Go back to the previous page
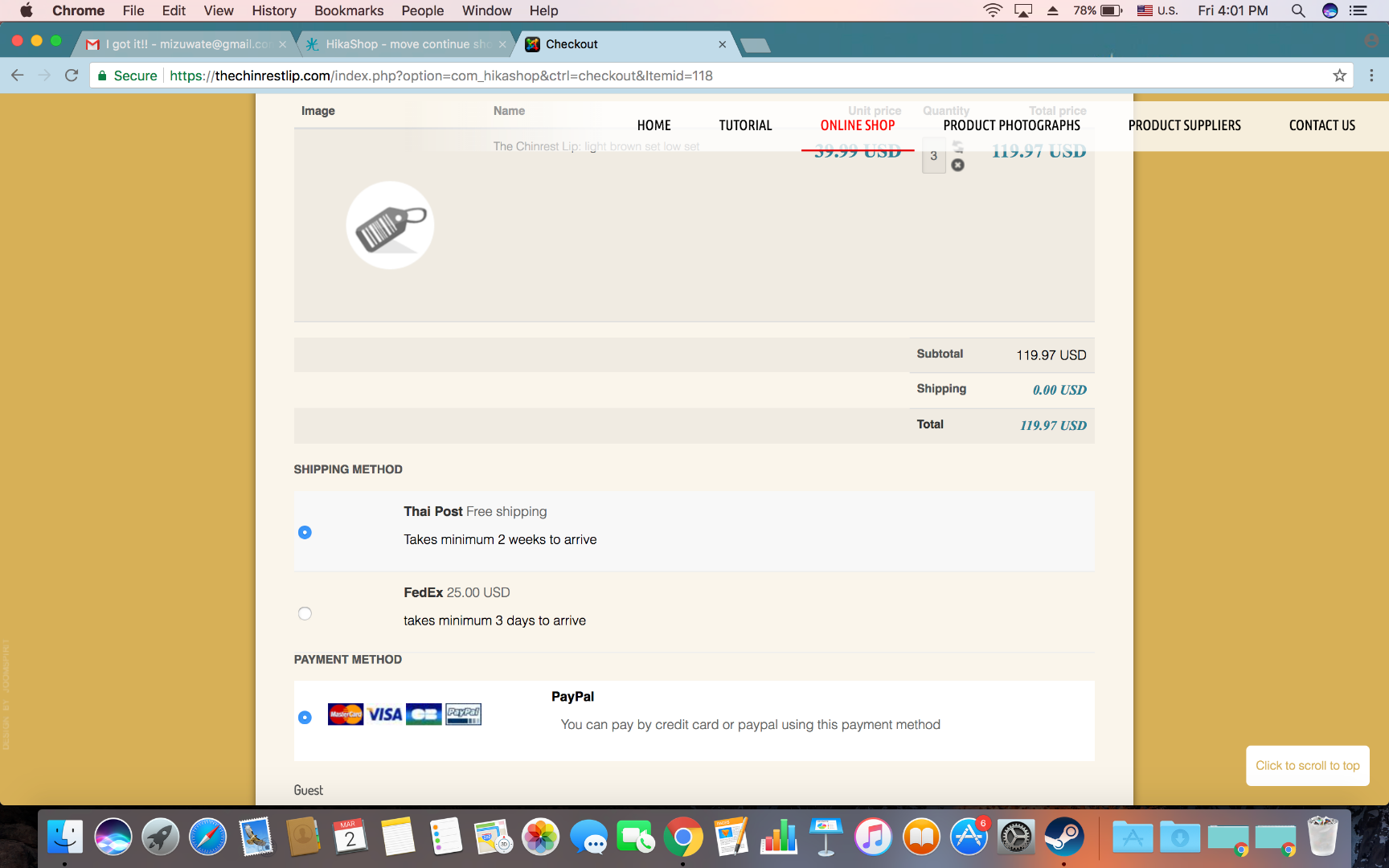The image size is (1389, 868). (18, 76)
